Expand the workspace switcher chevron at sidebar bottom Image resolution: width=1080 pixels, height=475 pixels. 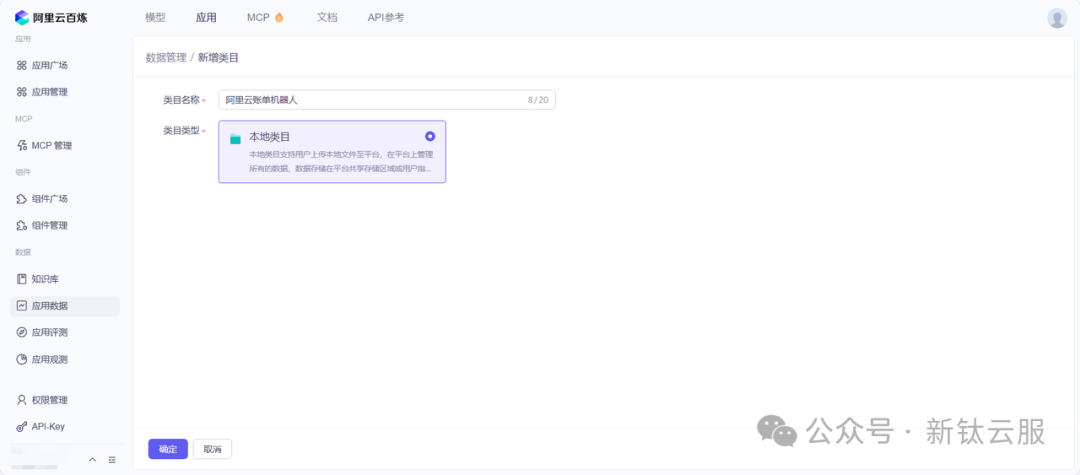click(92, 460)
